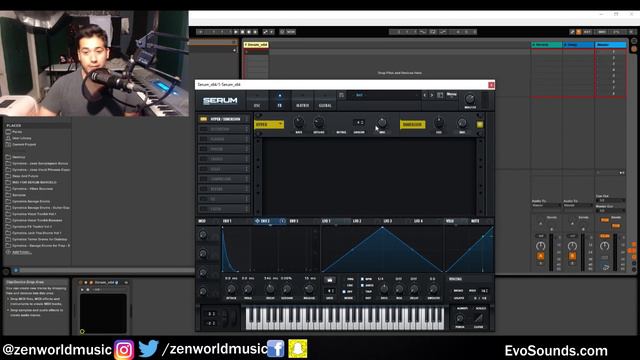Click the pitch bend down range value

tap(211, 323)
